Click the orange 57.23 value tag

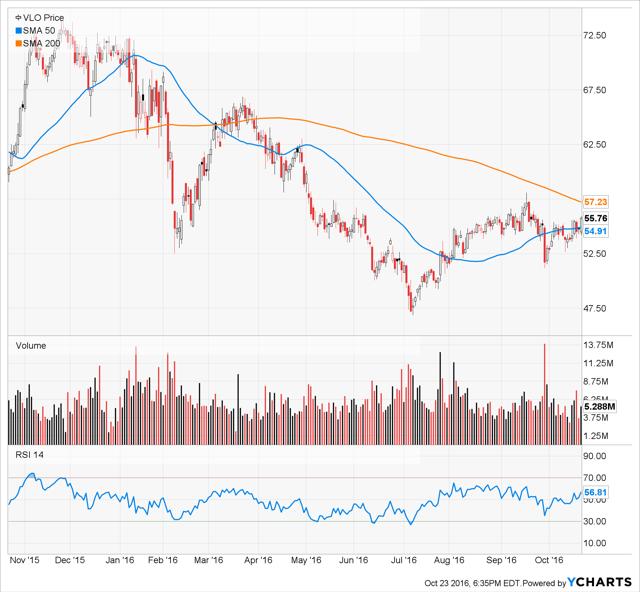596,202
